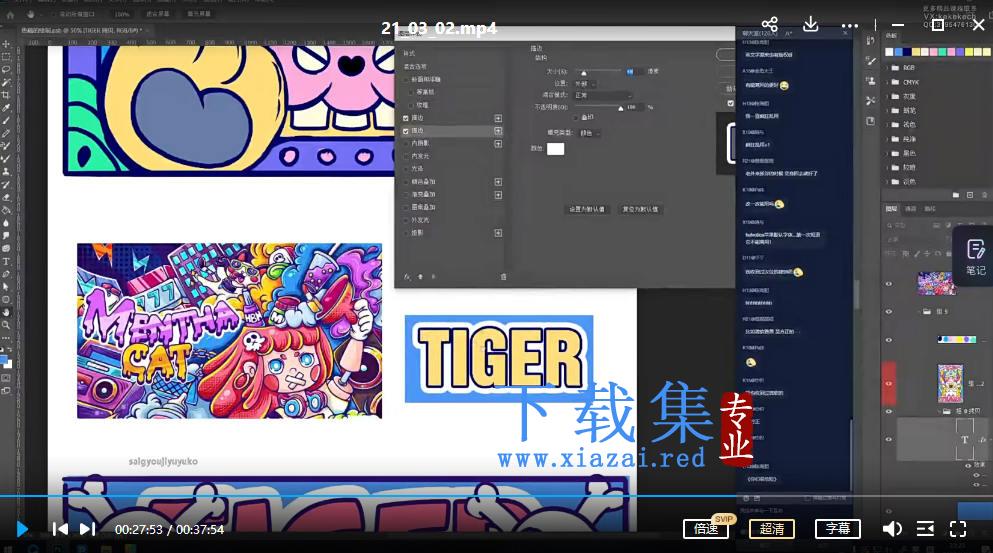Select the Pen tool
Screen dimensions: 993x553
[6, 274]
